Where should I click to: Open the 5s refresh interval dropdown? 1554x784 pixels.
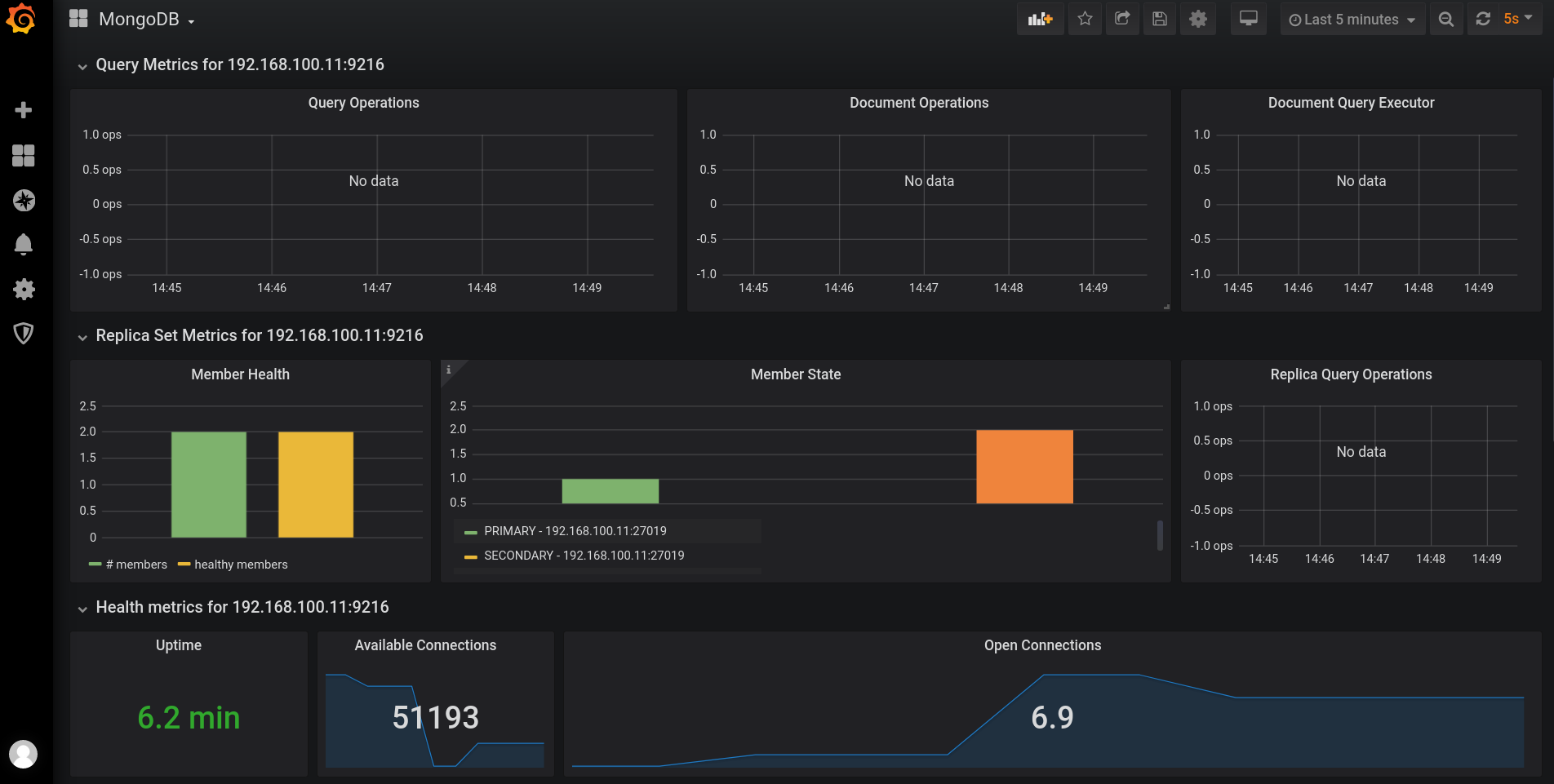click(1518, 19)
